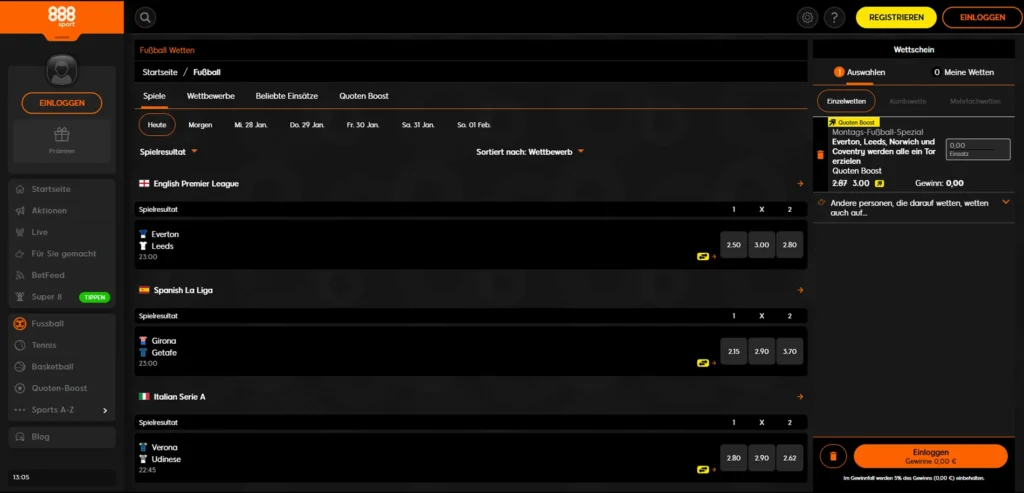Open settings gear icon in header
1024x493 pixels.
(807, 18)
